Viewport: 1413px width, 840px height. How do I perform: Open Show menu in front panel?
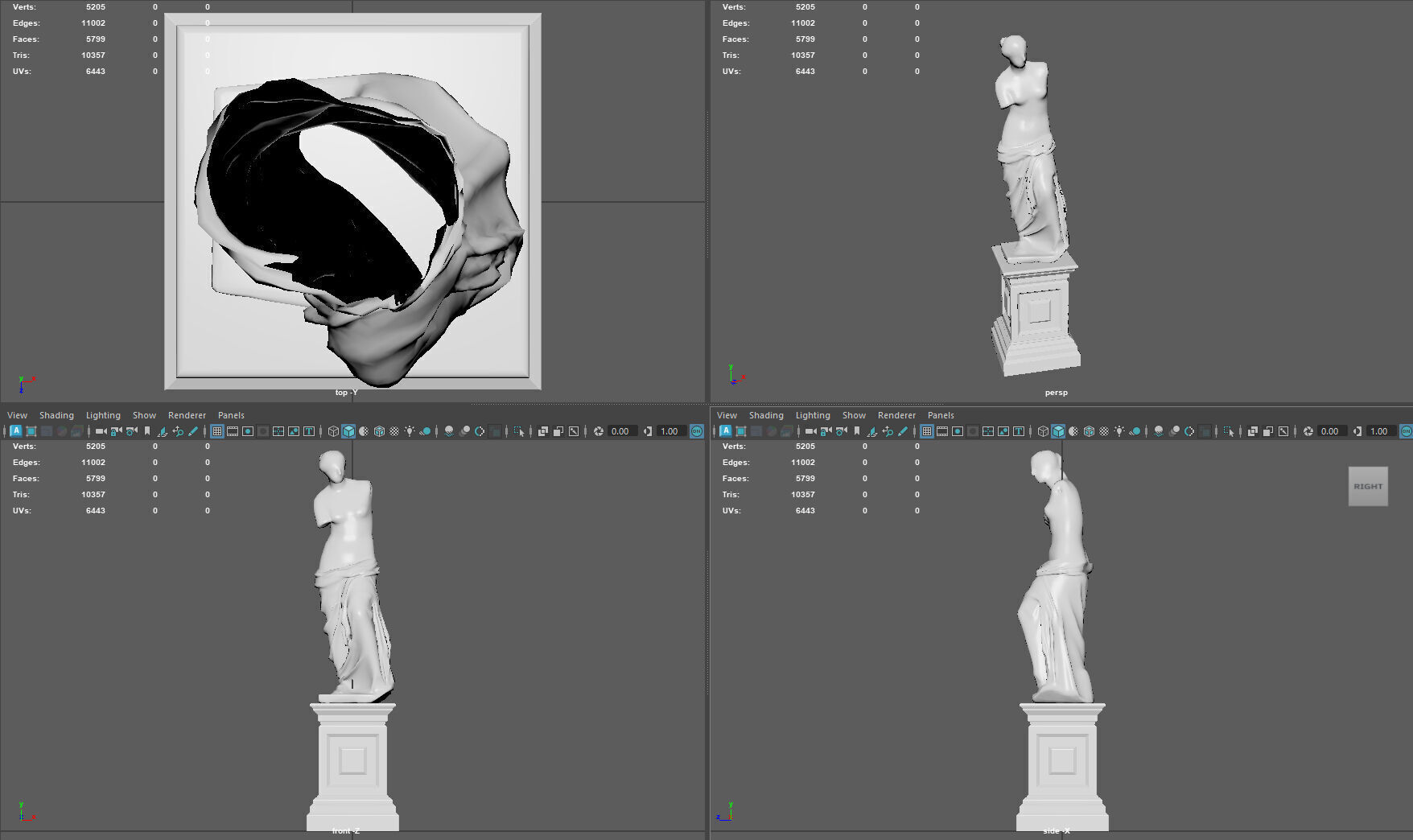click(x=144, y=415)
